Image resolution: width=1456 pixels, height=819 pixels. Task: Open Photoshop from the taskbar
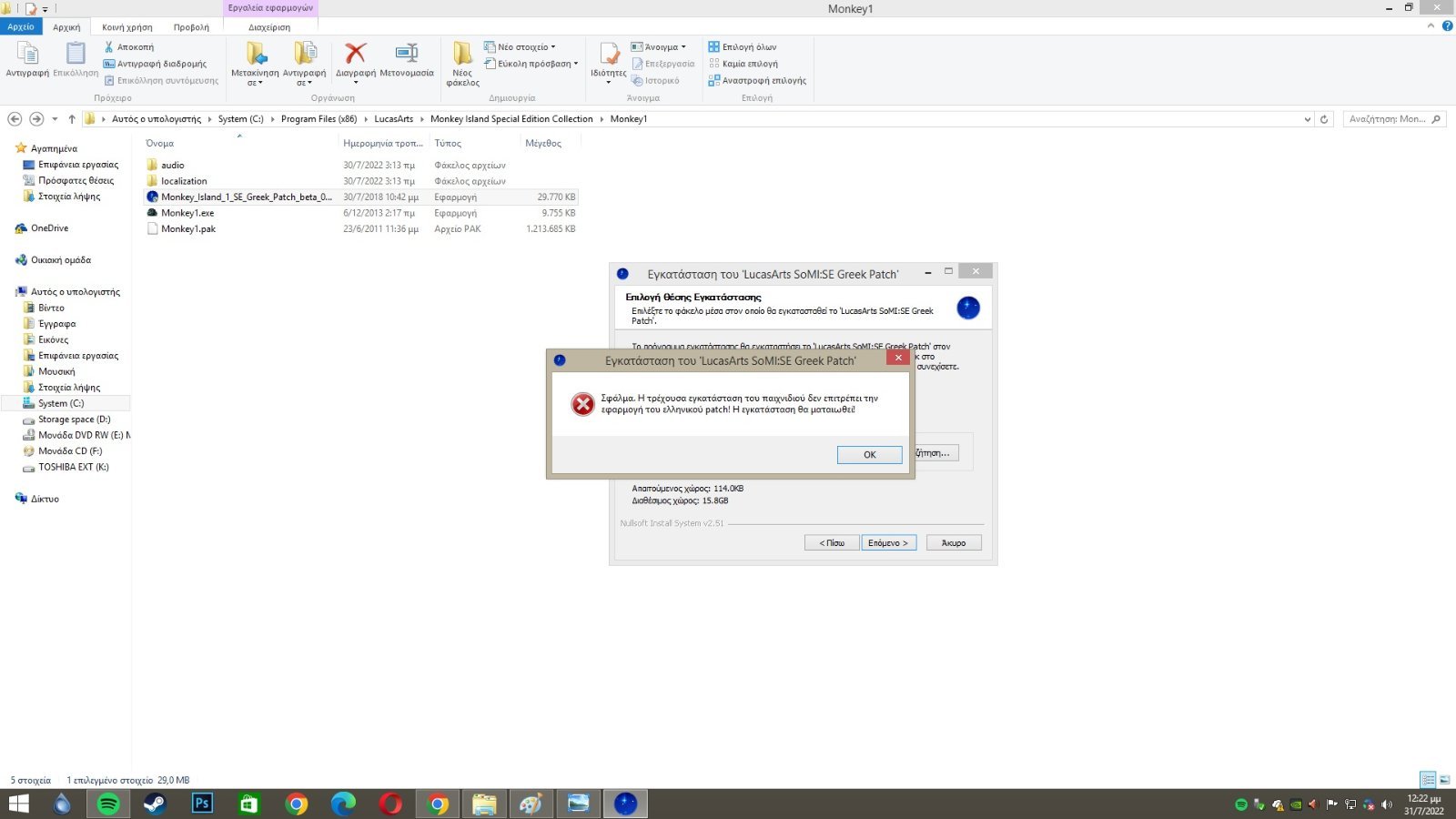coord(202,804)
